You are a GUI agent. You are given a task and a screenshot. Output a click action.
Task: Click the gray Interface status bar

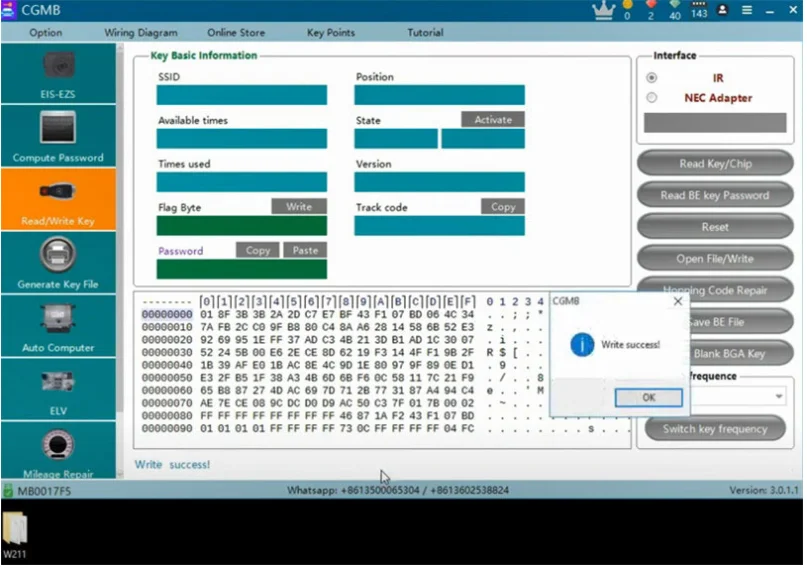coord(715,123)
